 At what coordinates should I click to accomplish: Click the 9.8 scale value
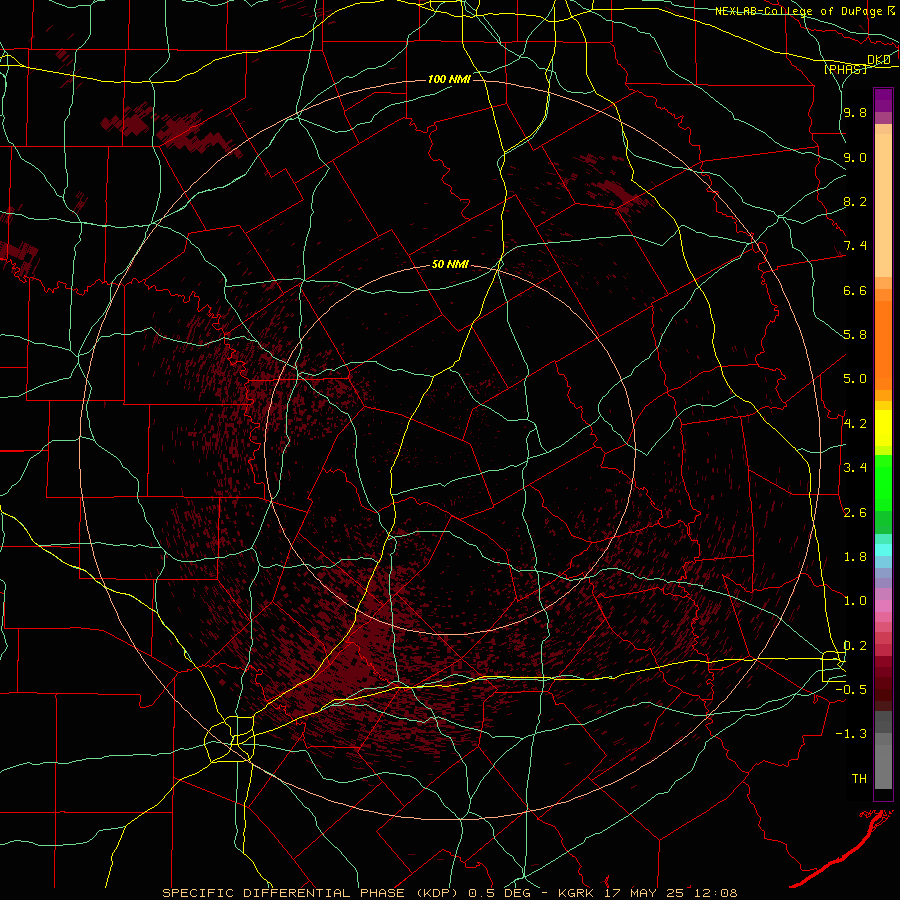855,112
